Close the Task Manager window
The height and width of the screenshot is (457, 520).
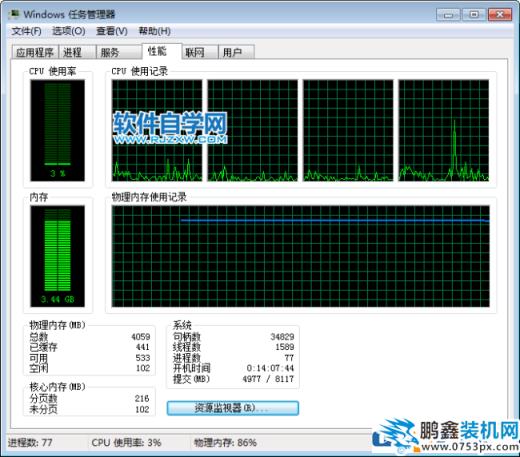[x=500, y=15]
